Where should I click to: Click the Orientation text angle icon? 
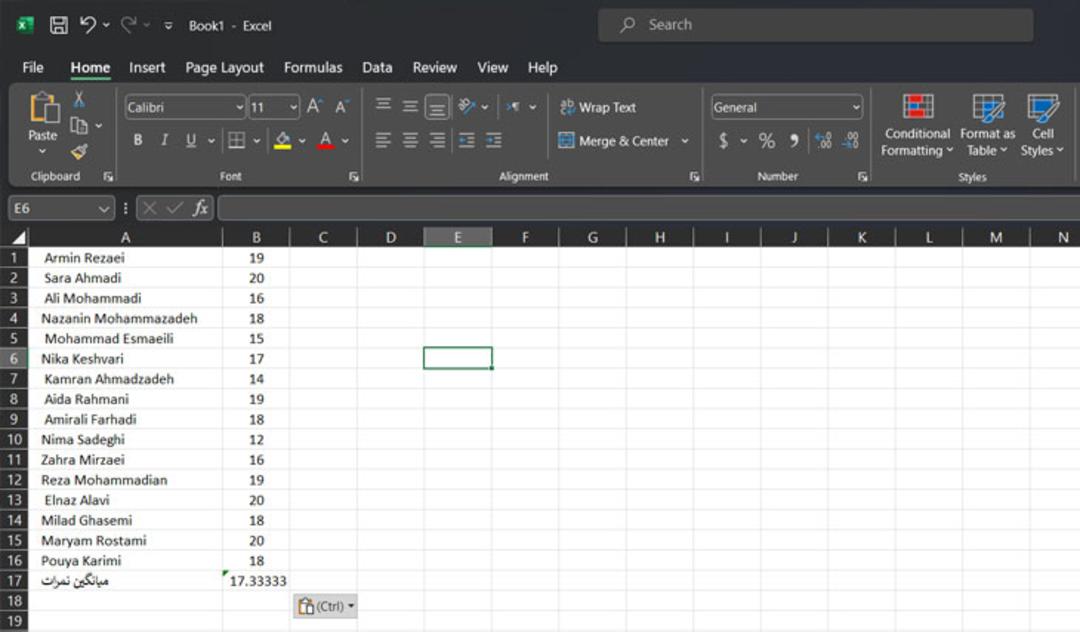click(x=467, y=106)
